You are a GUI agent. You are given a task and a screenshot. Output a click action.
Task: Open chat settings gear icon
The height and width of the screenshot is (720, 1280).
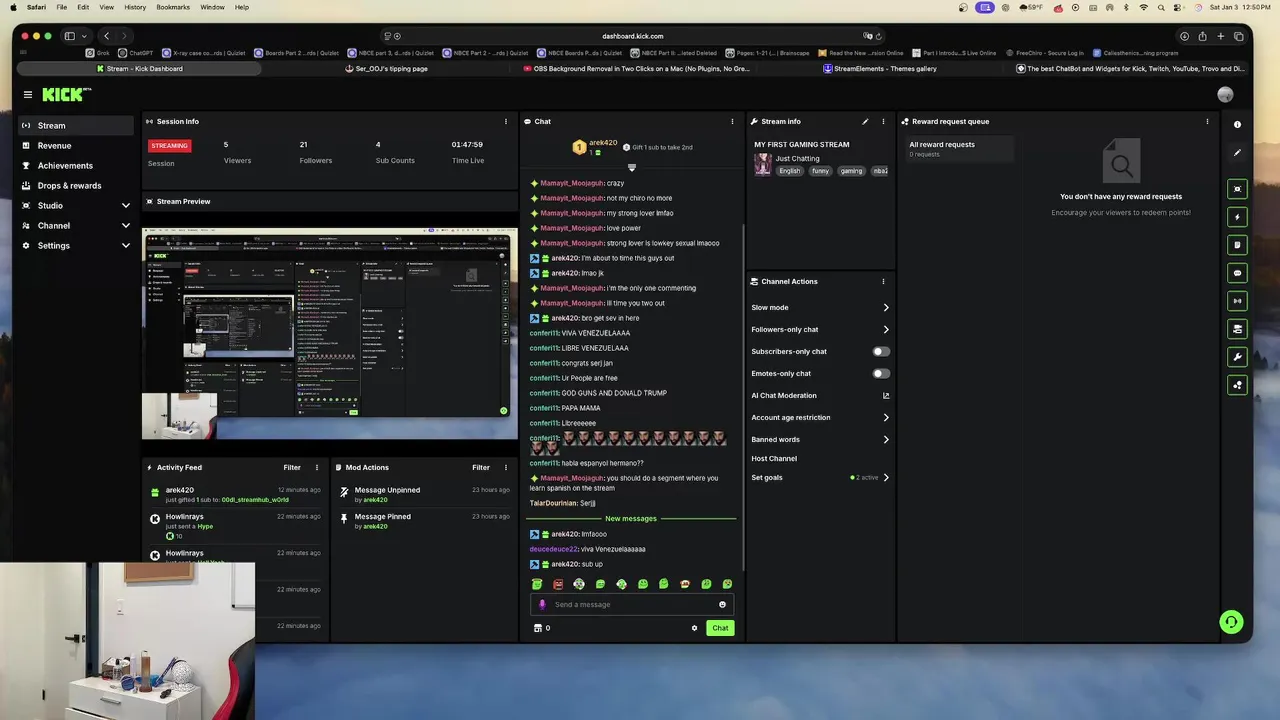point(694,628)
